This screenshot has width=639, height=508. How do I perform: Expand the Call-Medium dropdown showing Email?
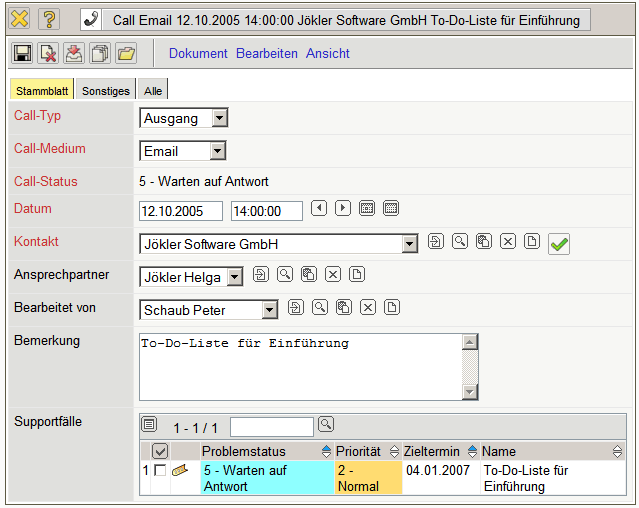click(x=217, y=151)
